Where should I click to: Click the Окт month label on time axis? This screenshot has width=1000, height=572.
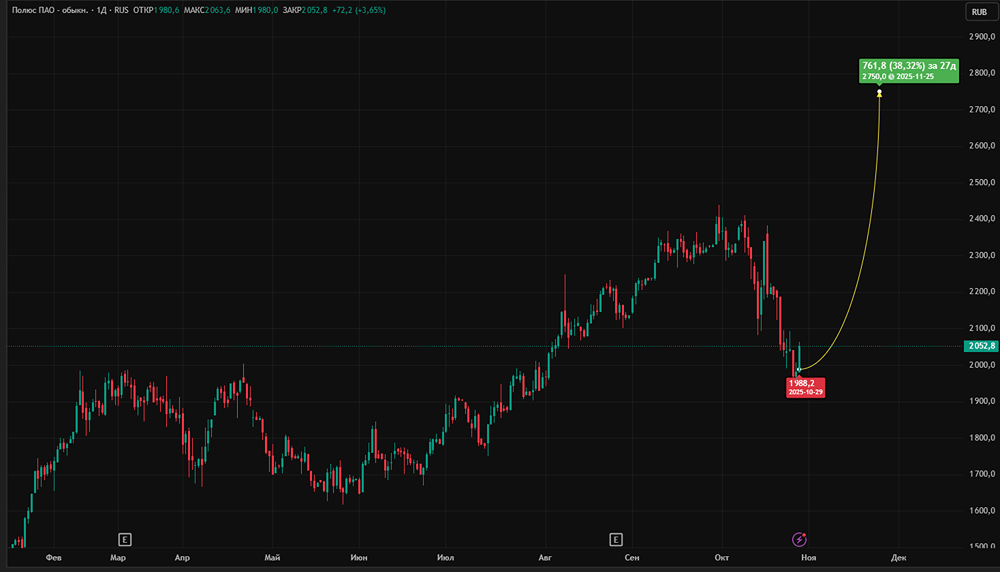tap(722, 558)
